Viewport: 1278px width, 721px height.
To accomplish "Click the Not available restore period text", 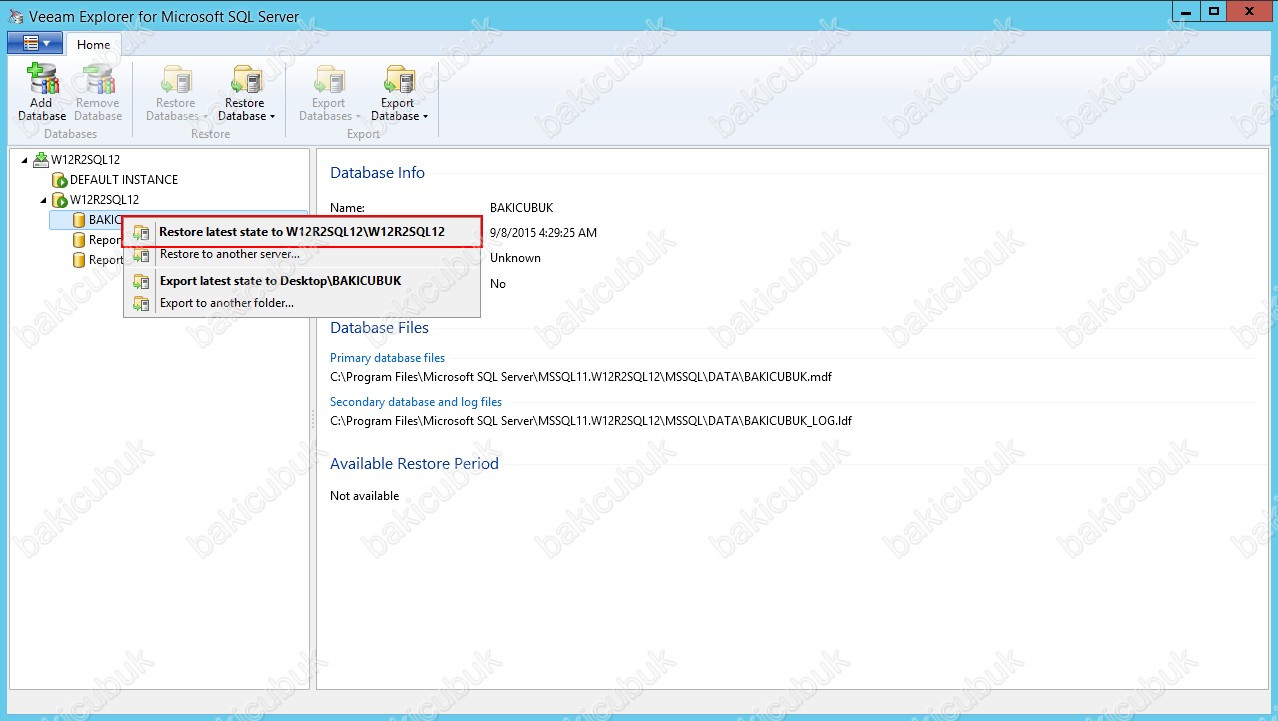I will click(364, 496).
